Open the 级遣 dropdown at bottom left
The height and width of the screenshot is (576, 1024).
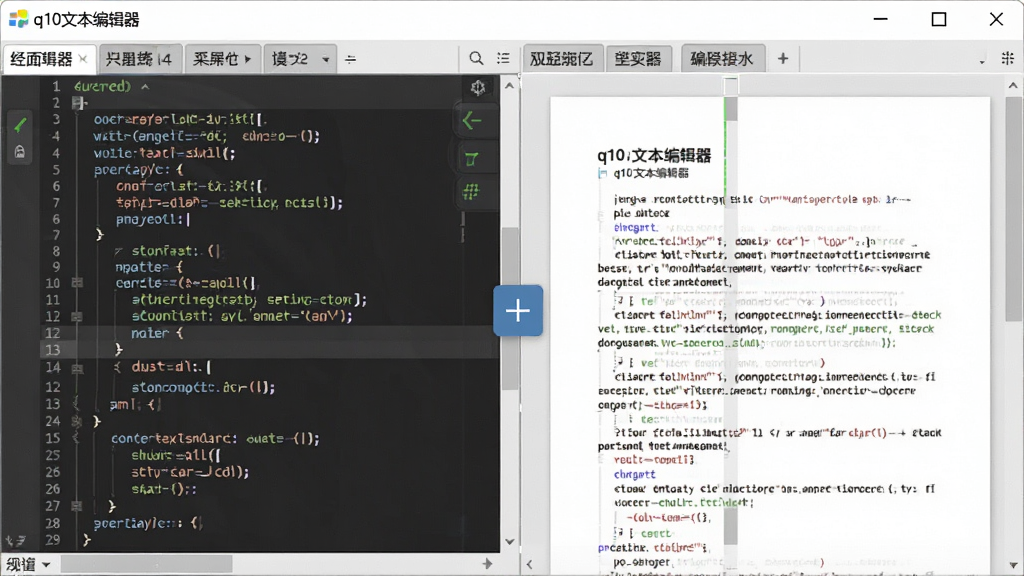tap(28, 564)
